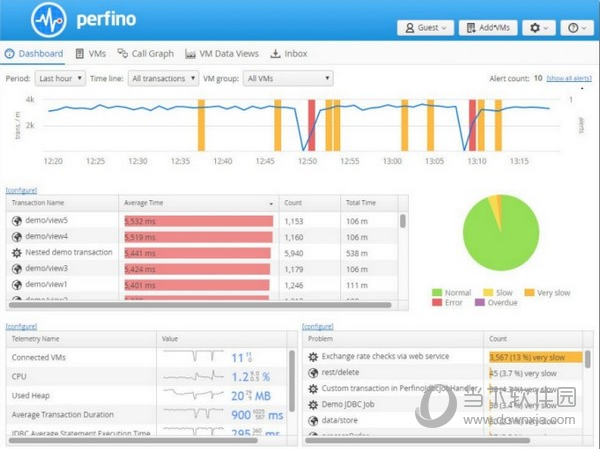Click configure link above transaction table
This screenshot has width=600, height=449.
(x=21, y=190)
